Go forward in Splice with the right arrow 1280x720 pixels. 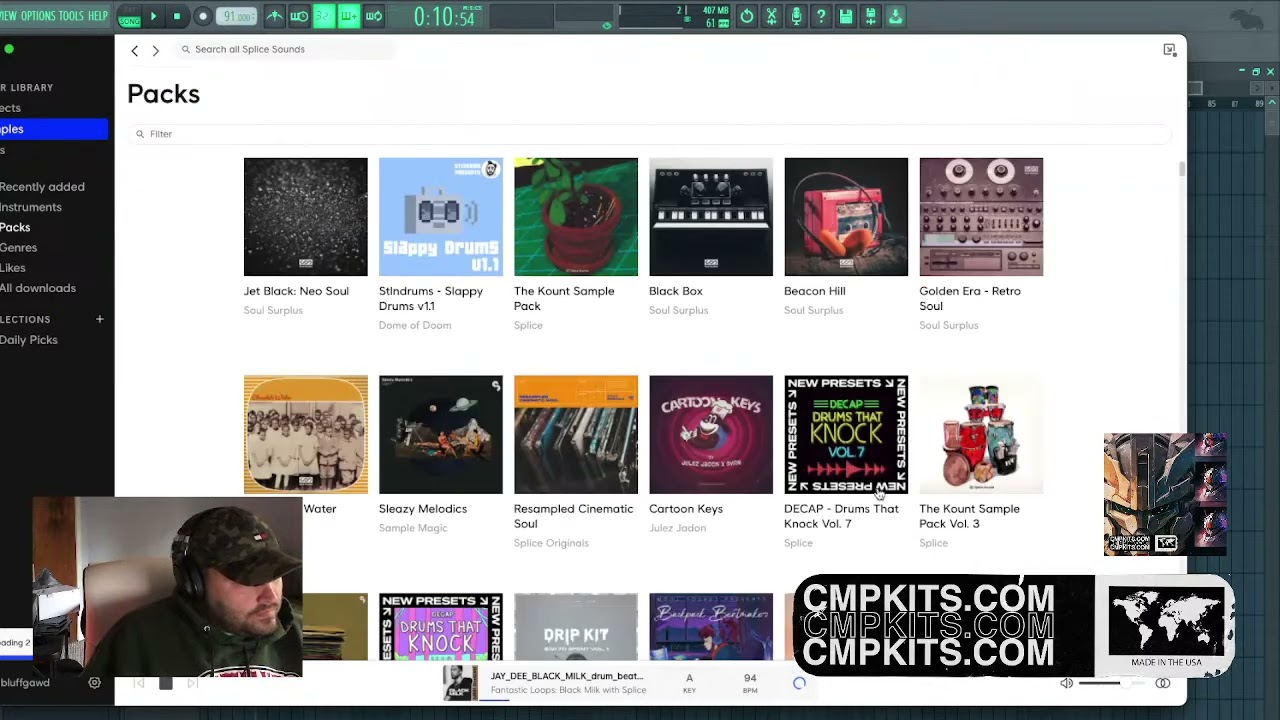coord(155,50)
